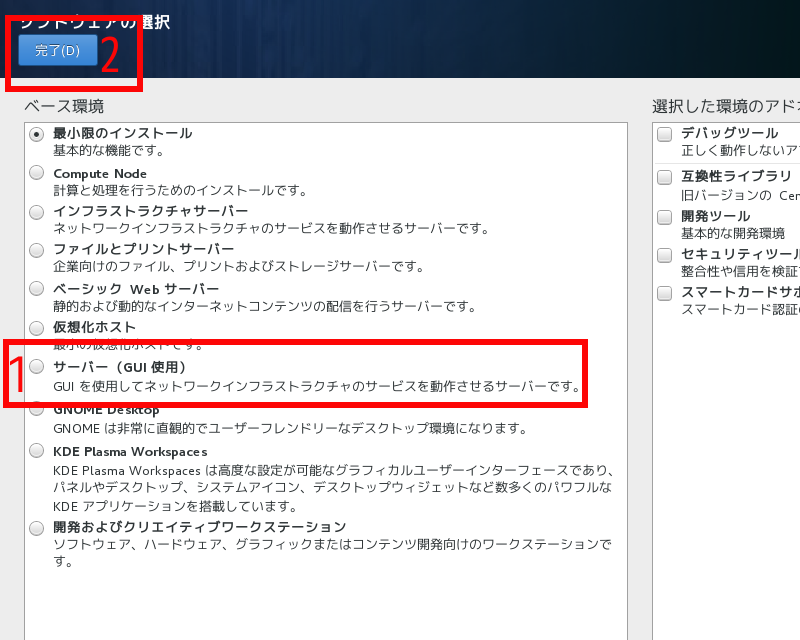Click the 完了(D) done button

(57, 51)
